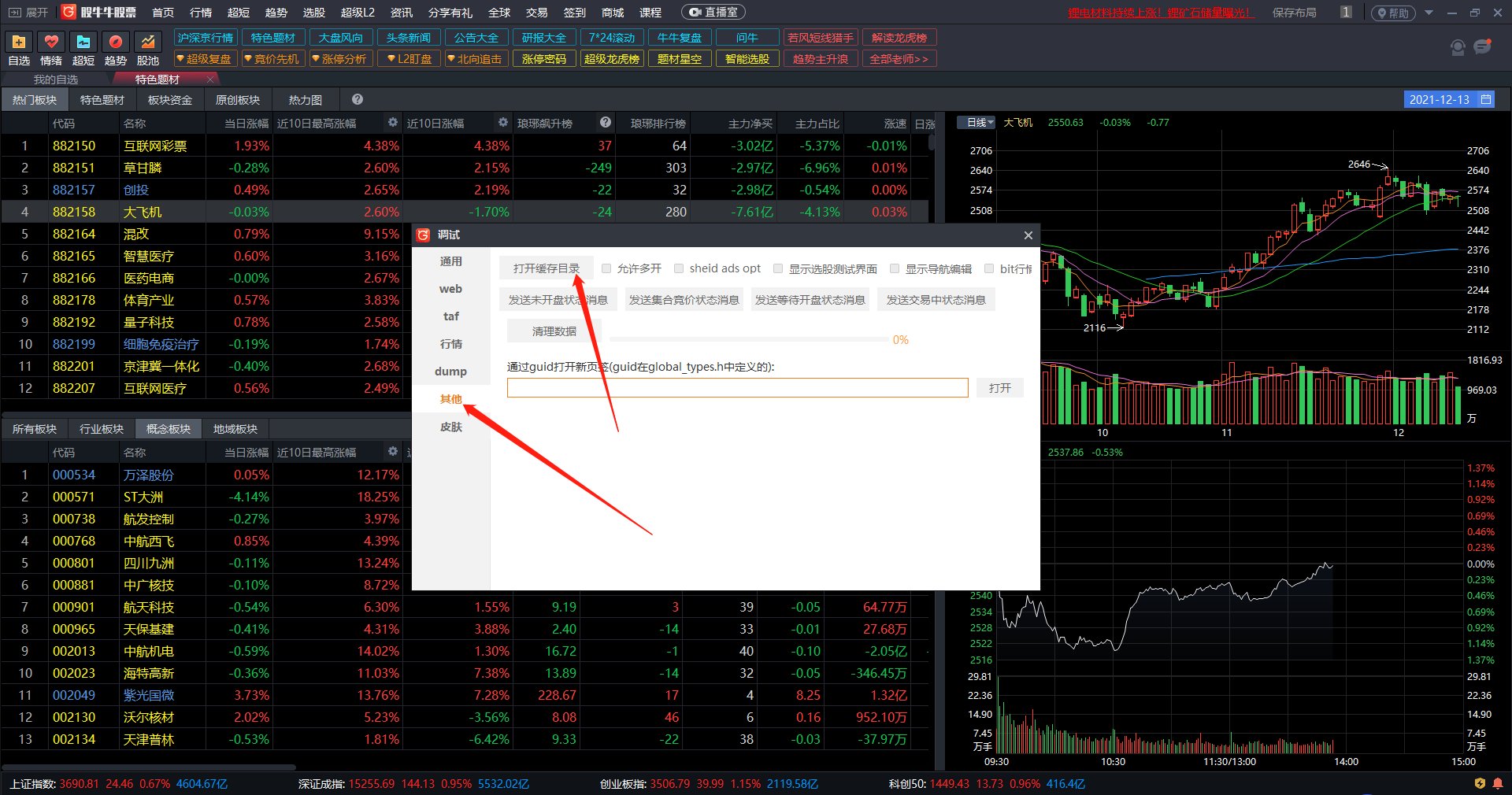Image resolution: width=1512 pixels, height=795 pixels.
Task: Open the 直播室 live room button
Action: coord(713,13)
